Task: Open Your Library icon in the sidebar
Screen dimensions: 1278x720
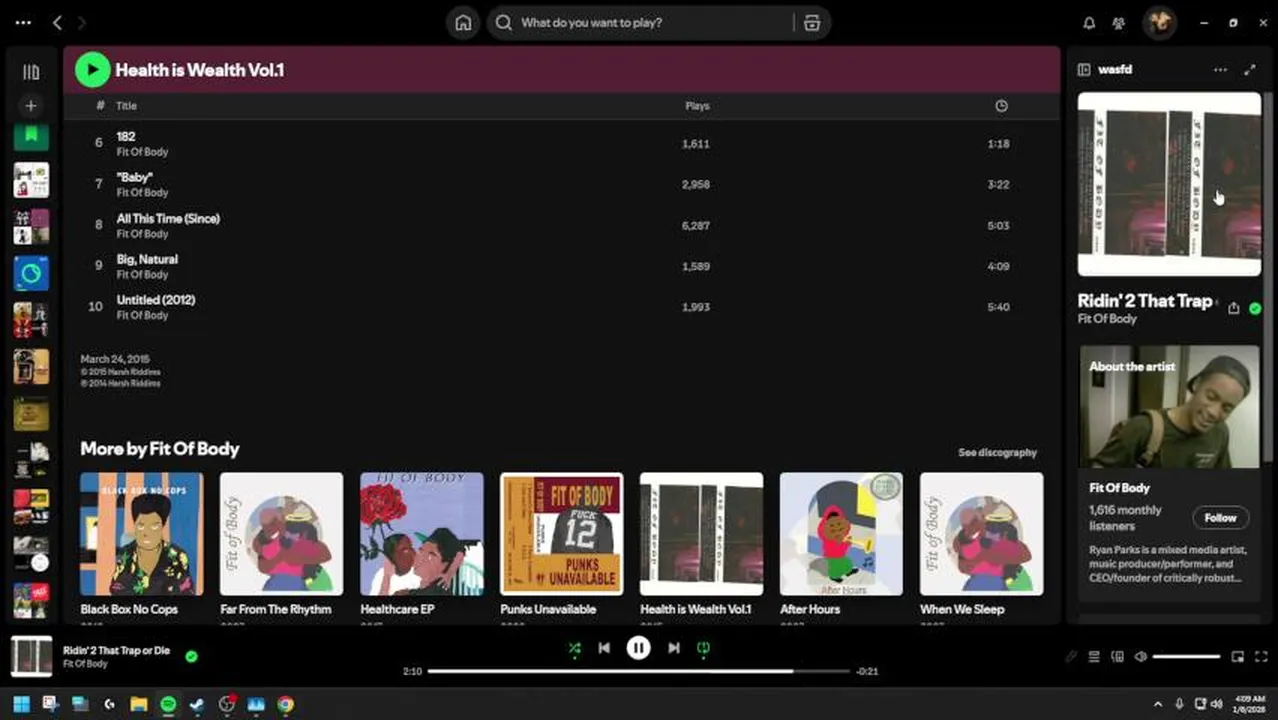Action: pos(31,72)
